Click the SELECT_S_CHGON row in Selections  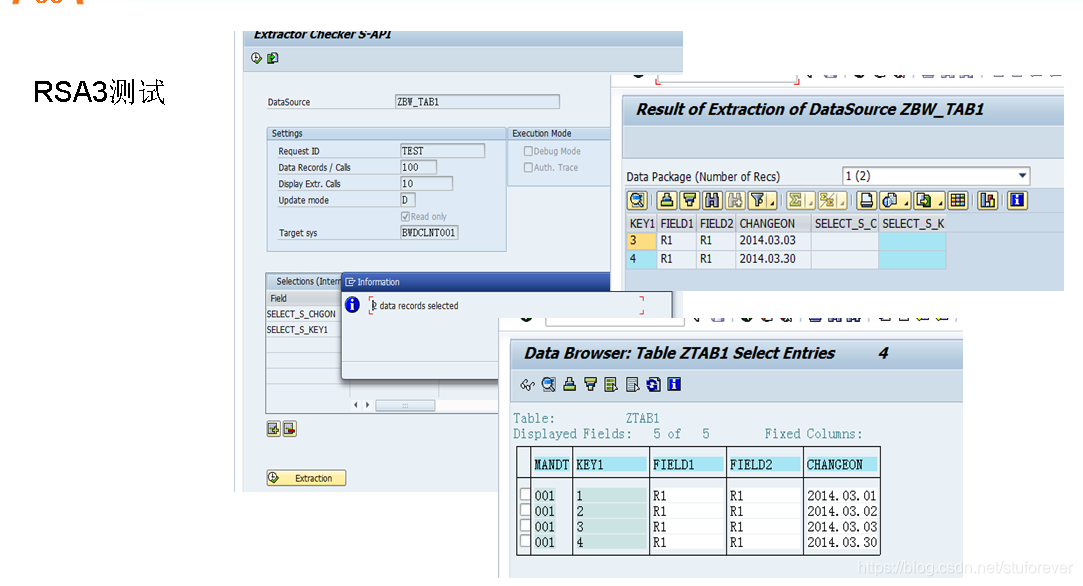pyautogui.click(x=303, y=314)
